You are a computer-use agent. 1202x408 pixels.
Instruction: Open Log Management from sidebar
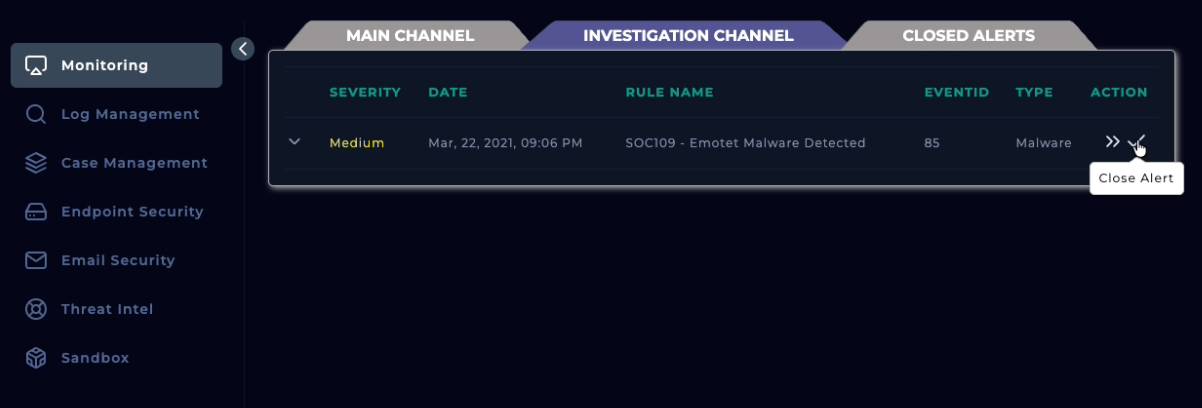(x=130, y=115)
